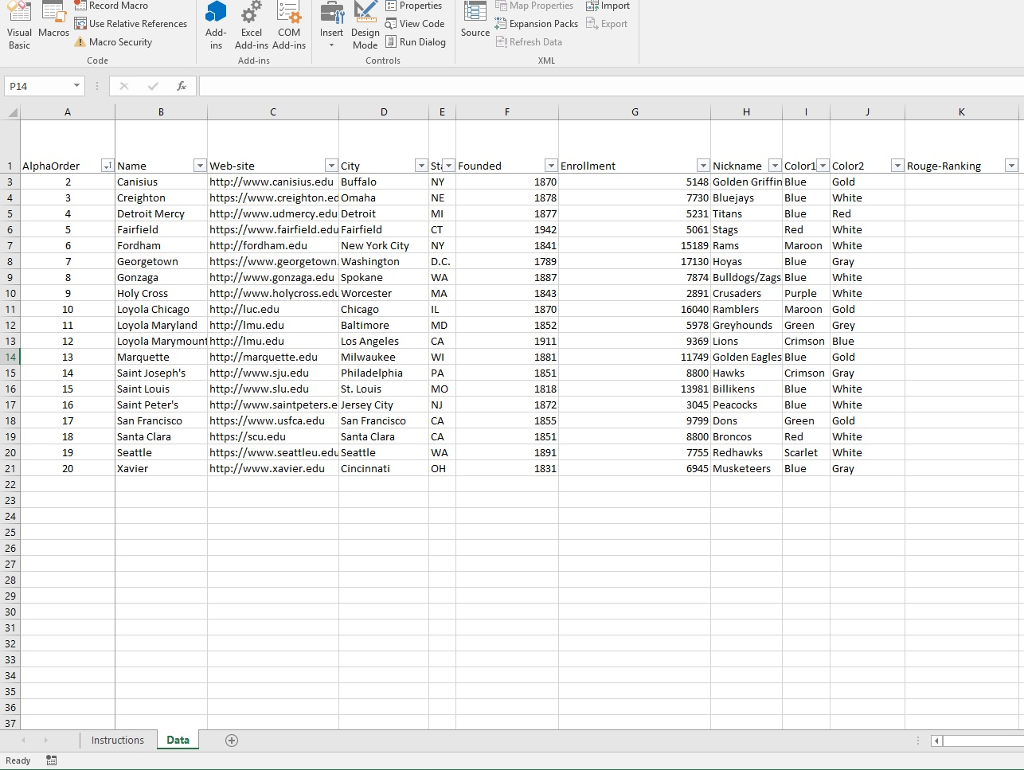1024x770 pixels.
Task: Click Refresh Data in the XML group
Action: pyautogui.click(x=529, y=42)
